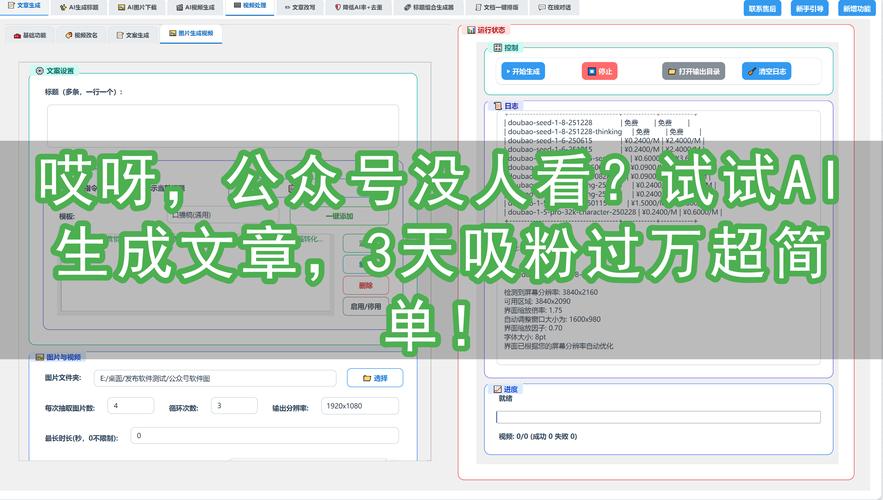Click the 开始生成 play button
The image size is (883, 500).
click(522, 71)
